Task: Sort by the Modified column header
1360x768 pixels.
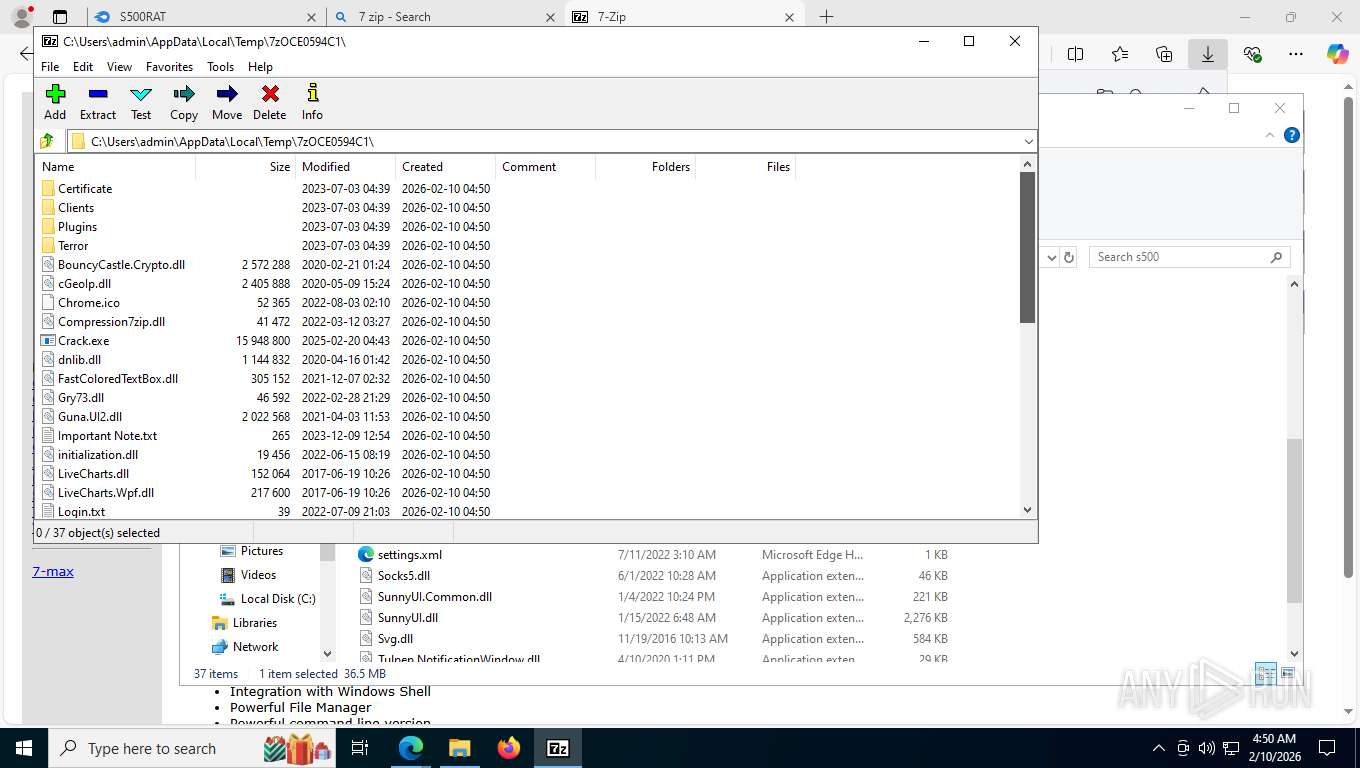Action: coord(345,167)
